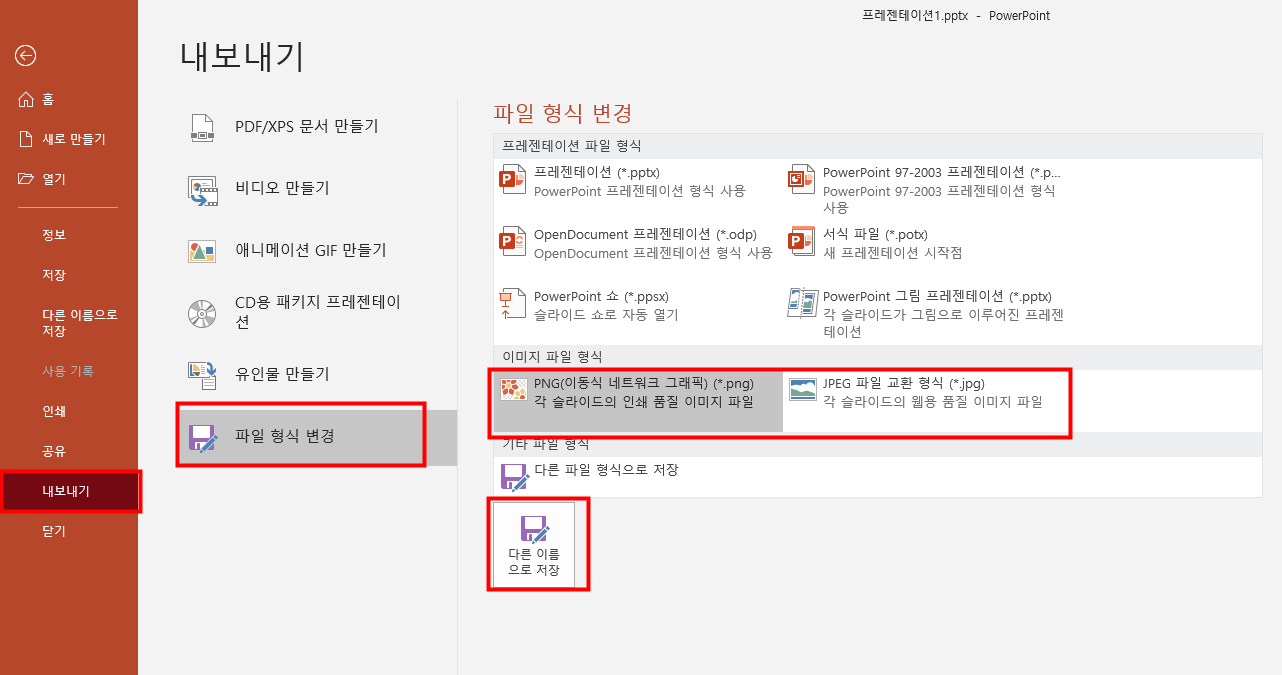This screenshot has height=675, width=1282.
Task: Open 다른 이름으로 저장 in sidebar
Action: pyautogui.click(x=69, y=322)
